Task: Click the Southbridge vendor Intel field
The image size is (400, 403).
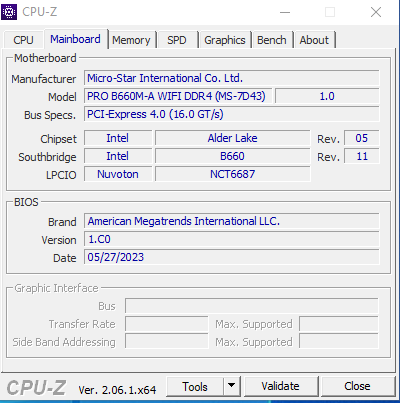Action: point(118,156)
